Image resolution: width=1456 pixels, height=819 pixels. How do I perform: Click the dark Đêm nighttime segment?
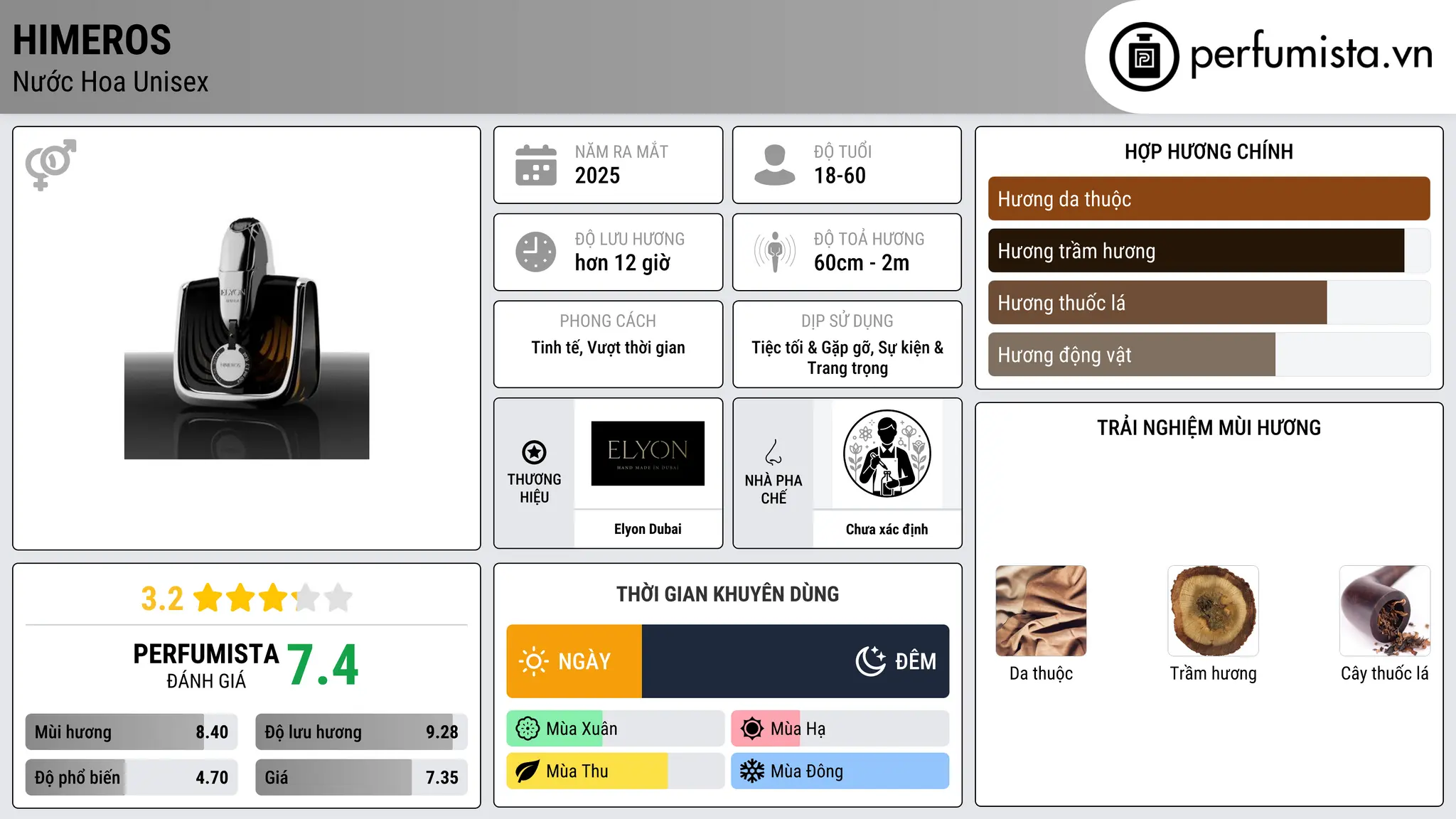[x=796, y=661]
